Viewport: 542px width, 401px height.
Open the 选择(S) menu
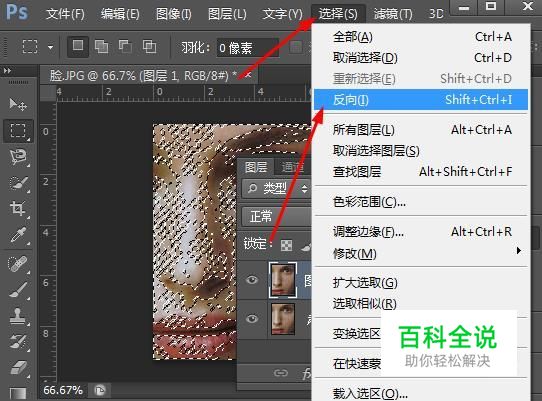tap(338, 14)
